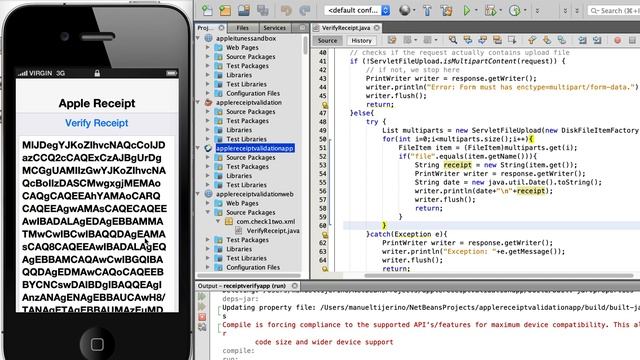
Task: Click the top green Re-run icon in Output
Action: 202,297
